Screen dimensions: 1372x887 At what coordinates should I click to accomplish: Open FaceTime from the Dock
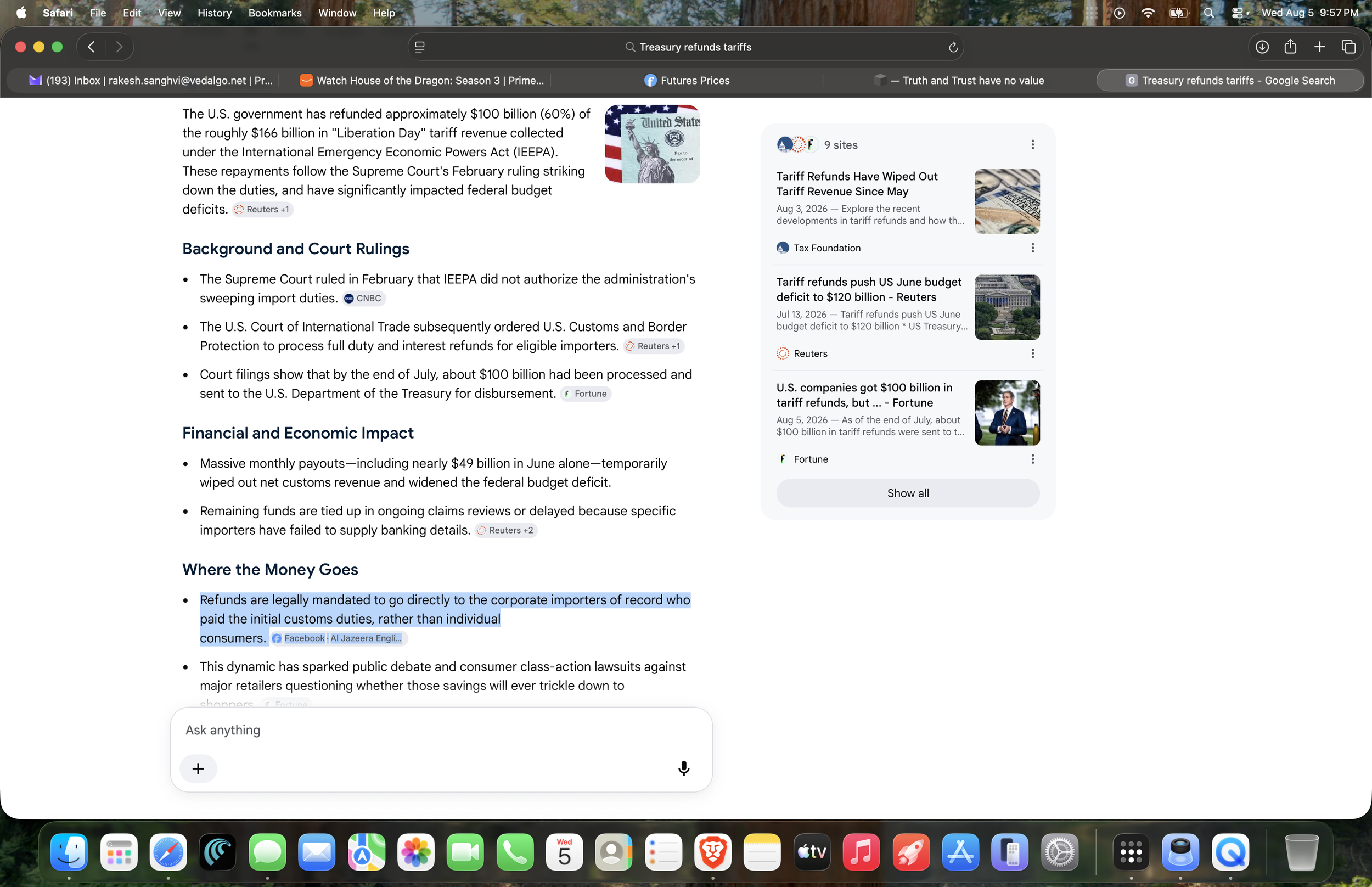click(x=465, y=851)
